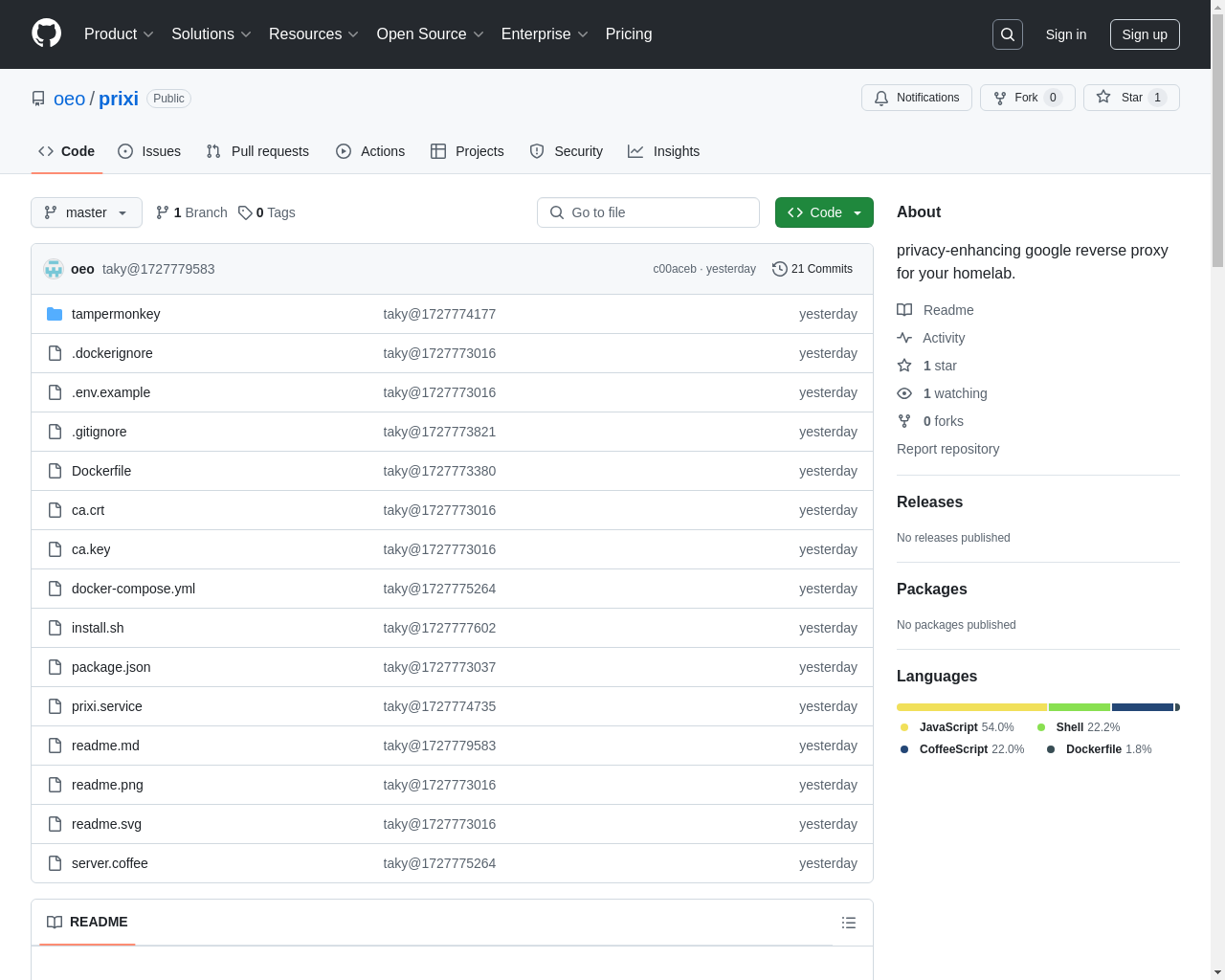Click the file icon beside .gitignore
1225x980 pixels.
click(x=55, y=432)
